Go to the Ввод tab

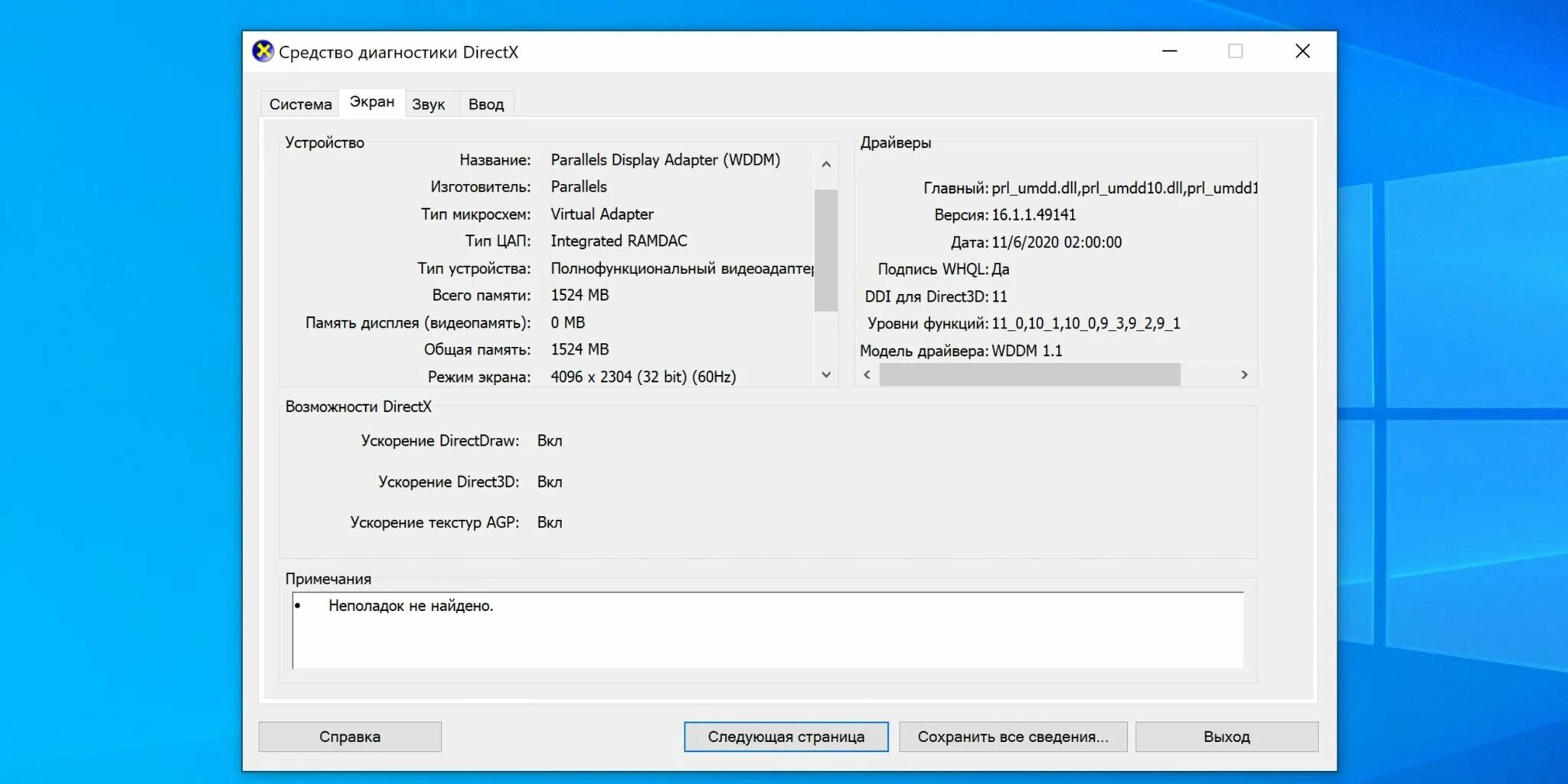486,104
